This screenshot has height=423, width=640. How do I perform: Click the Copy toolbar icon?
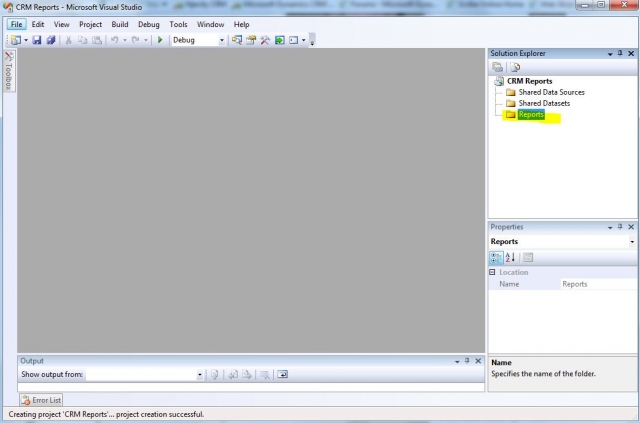(83, 40)
